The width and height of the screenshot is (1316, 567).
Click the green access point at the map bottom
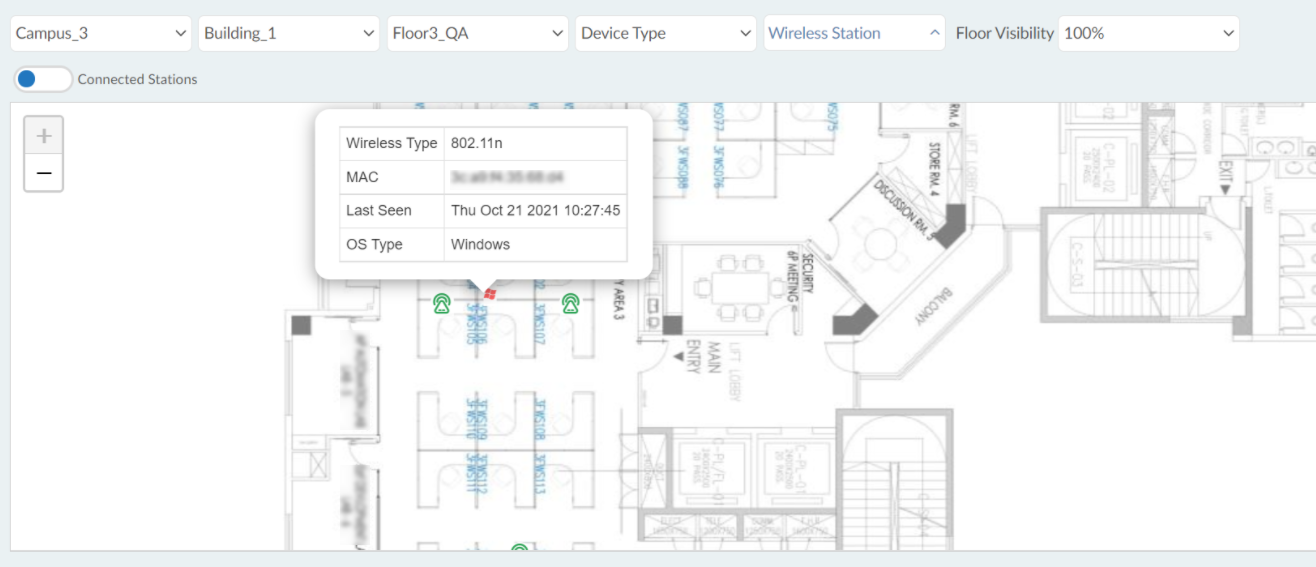pos(519,547)
